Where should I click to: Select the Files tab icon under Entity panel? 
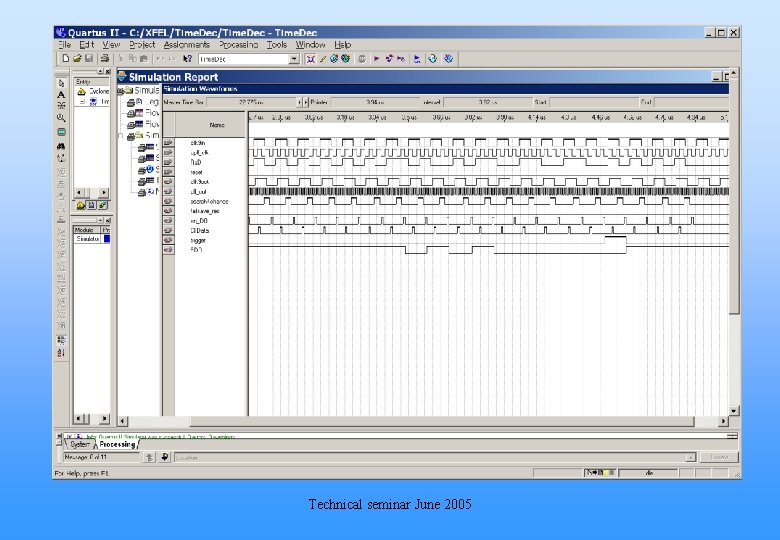[x=92, y=205]
